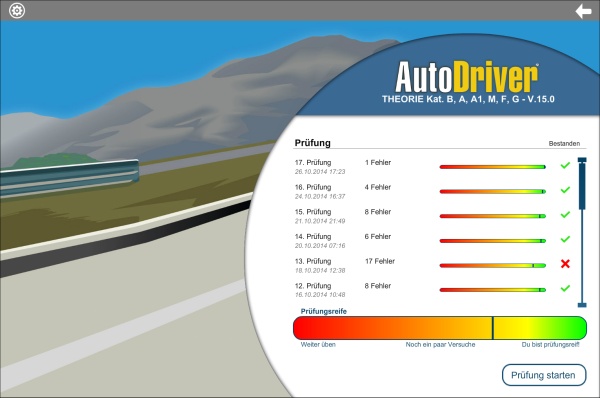
Task: Open settings via the gear icon
Action: 17,10
